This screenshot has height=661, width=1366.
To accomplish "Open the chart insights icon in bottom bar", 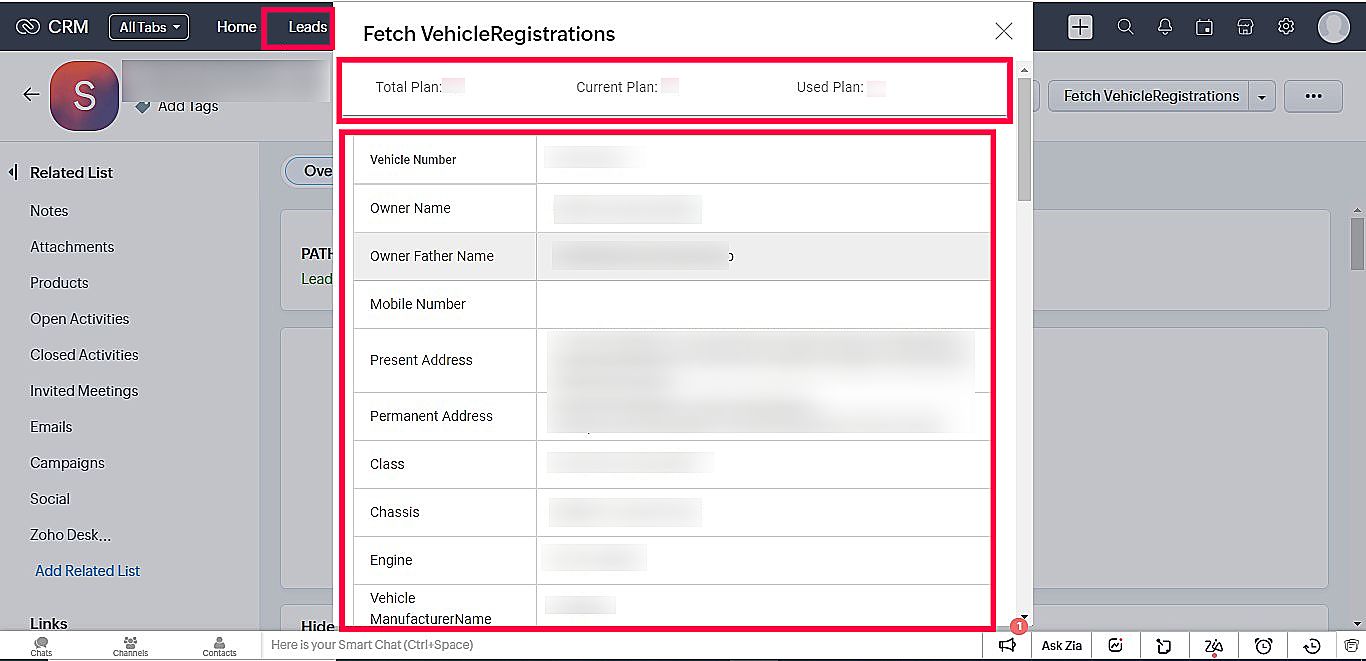I will pos(1116,645).
